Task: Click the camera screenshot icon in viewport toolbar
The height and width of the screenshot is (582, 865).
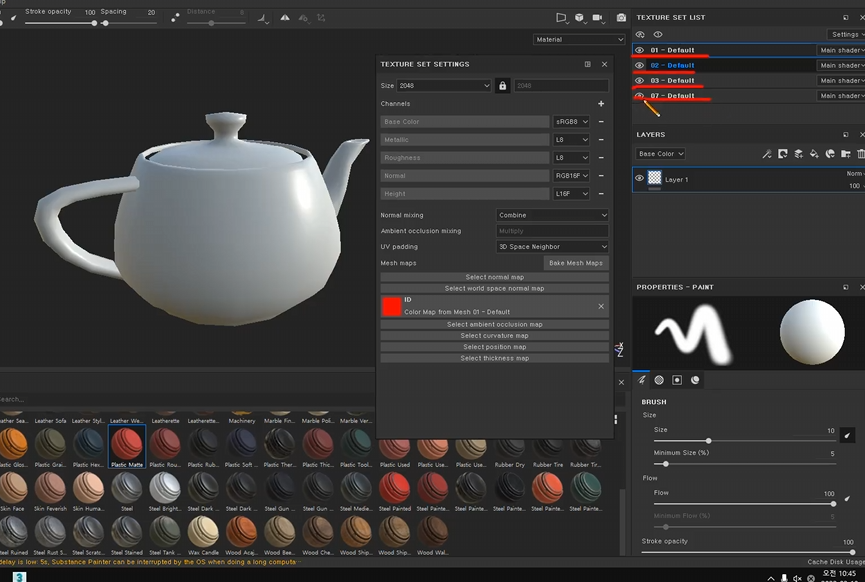Action: pyautogui.click(x=621, y=18)
